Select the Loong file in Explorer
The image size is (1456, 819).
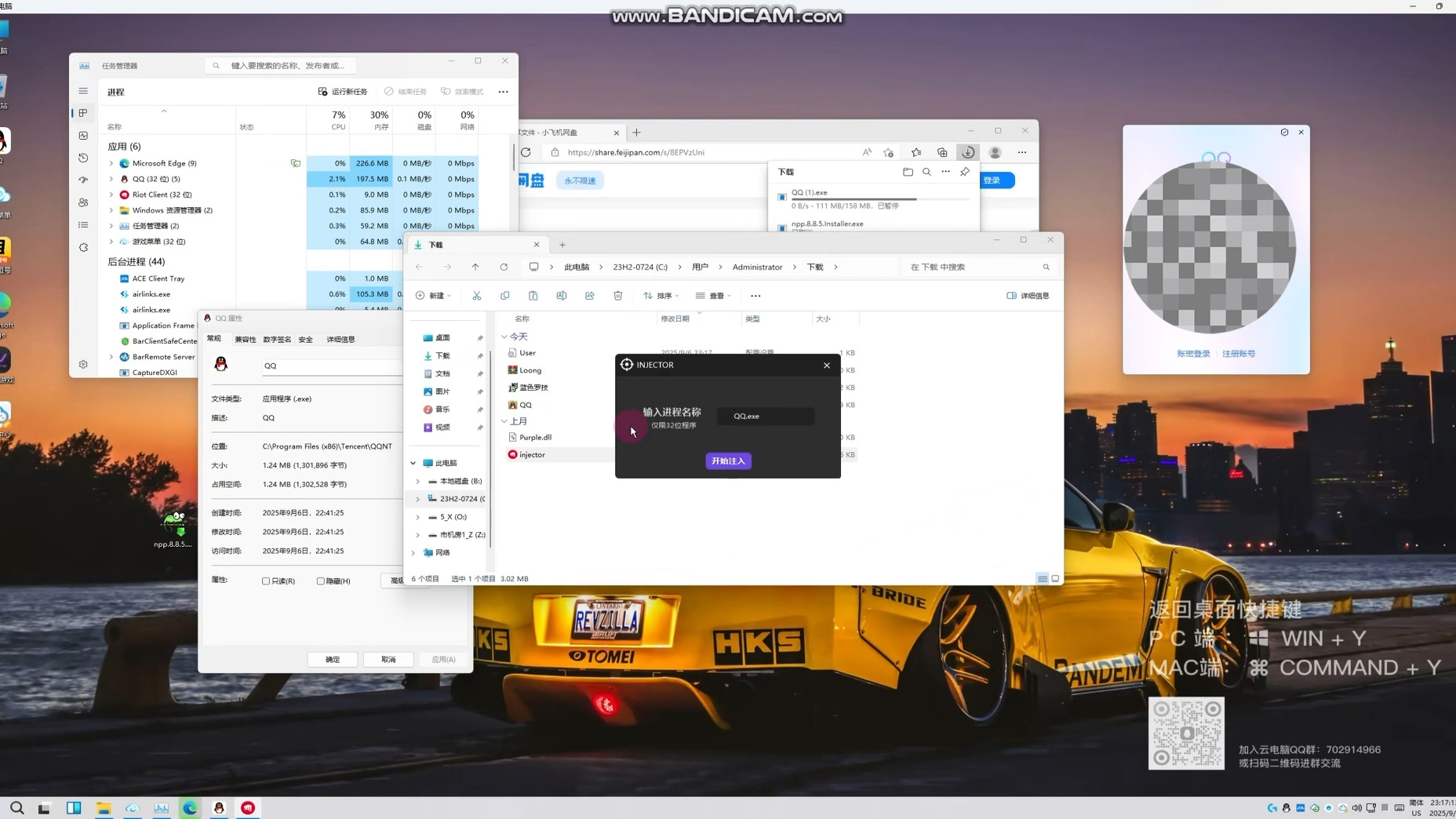(x=530, y=370)
